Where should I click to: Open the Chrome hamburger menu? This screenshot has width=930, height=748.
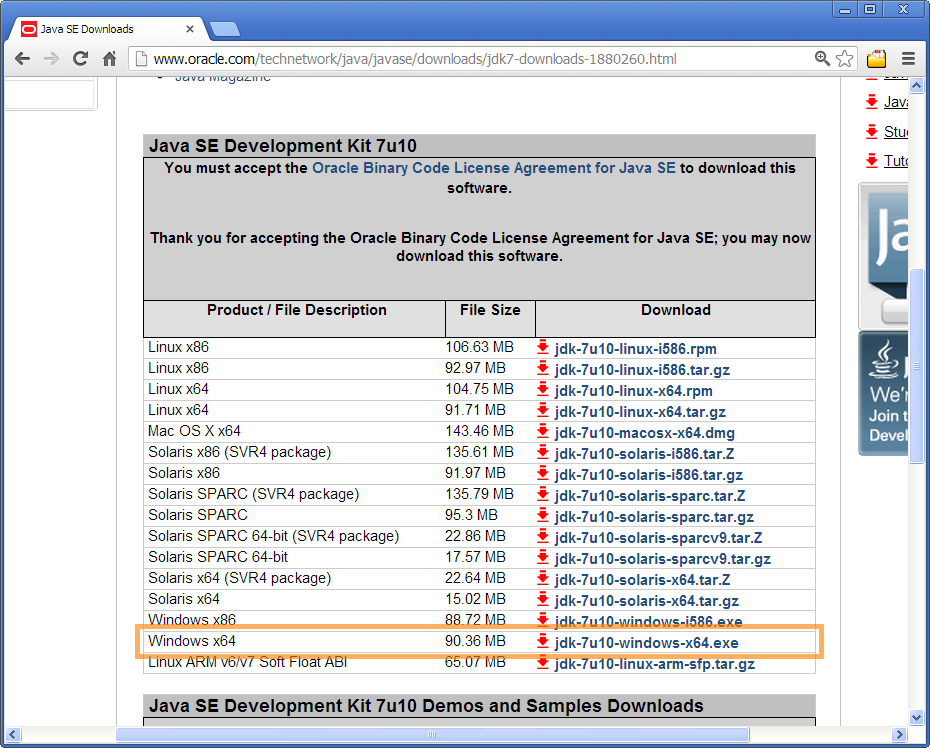pyautogui.click(x=908, y=59)
